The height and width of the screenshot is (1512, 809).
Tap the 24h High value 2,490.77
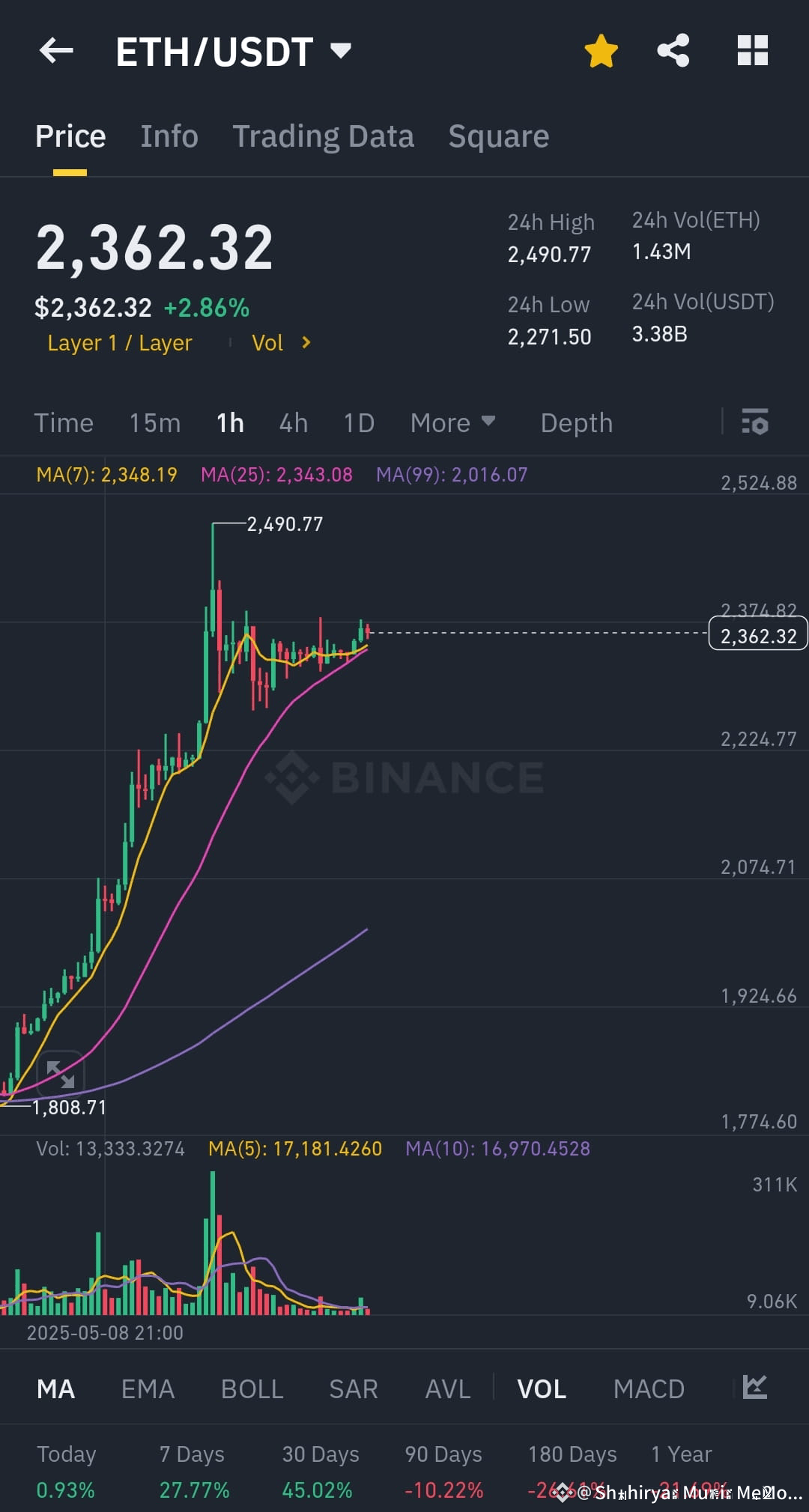coord(549,255)
